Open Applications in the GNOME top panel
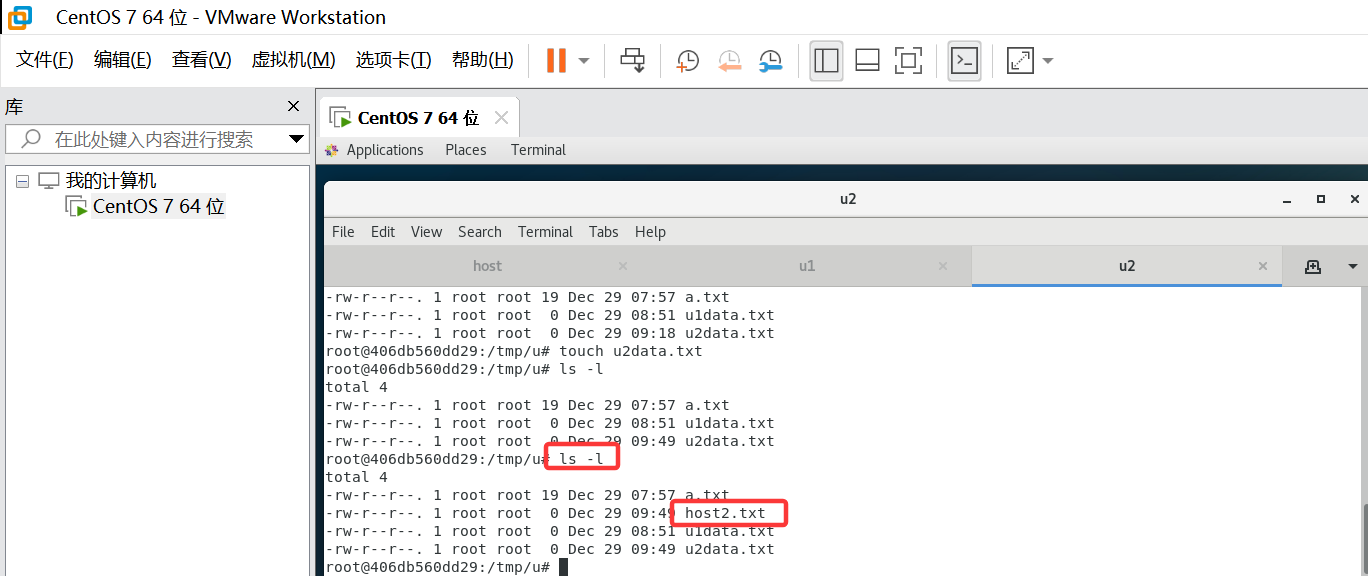The width and height of the screenshot is (1368, 576). pos(384,149)
